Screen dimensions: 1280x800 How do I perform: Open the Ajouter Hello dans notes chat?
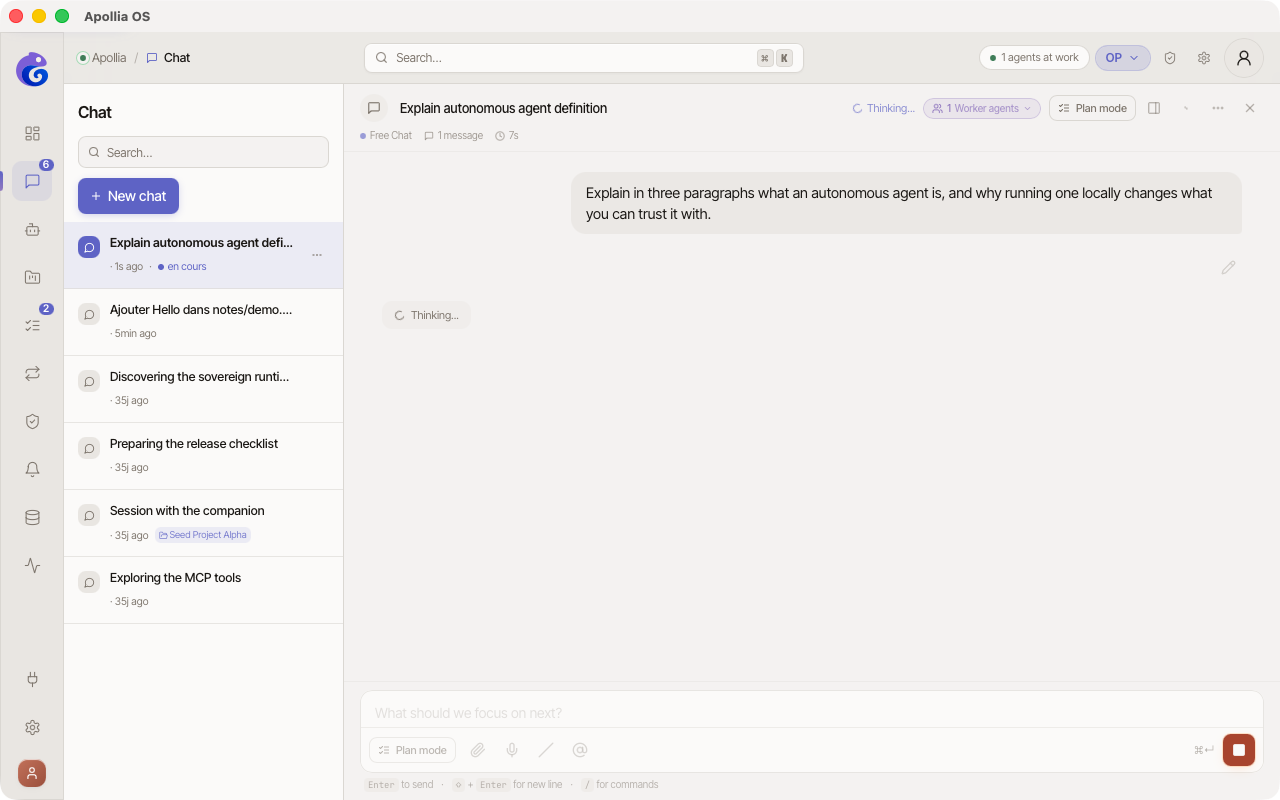pyautogui.click(x=203, y=322)
